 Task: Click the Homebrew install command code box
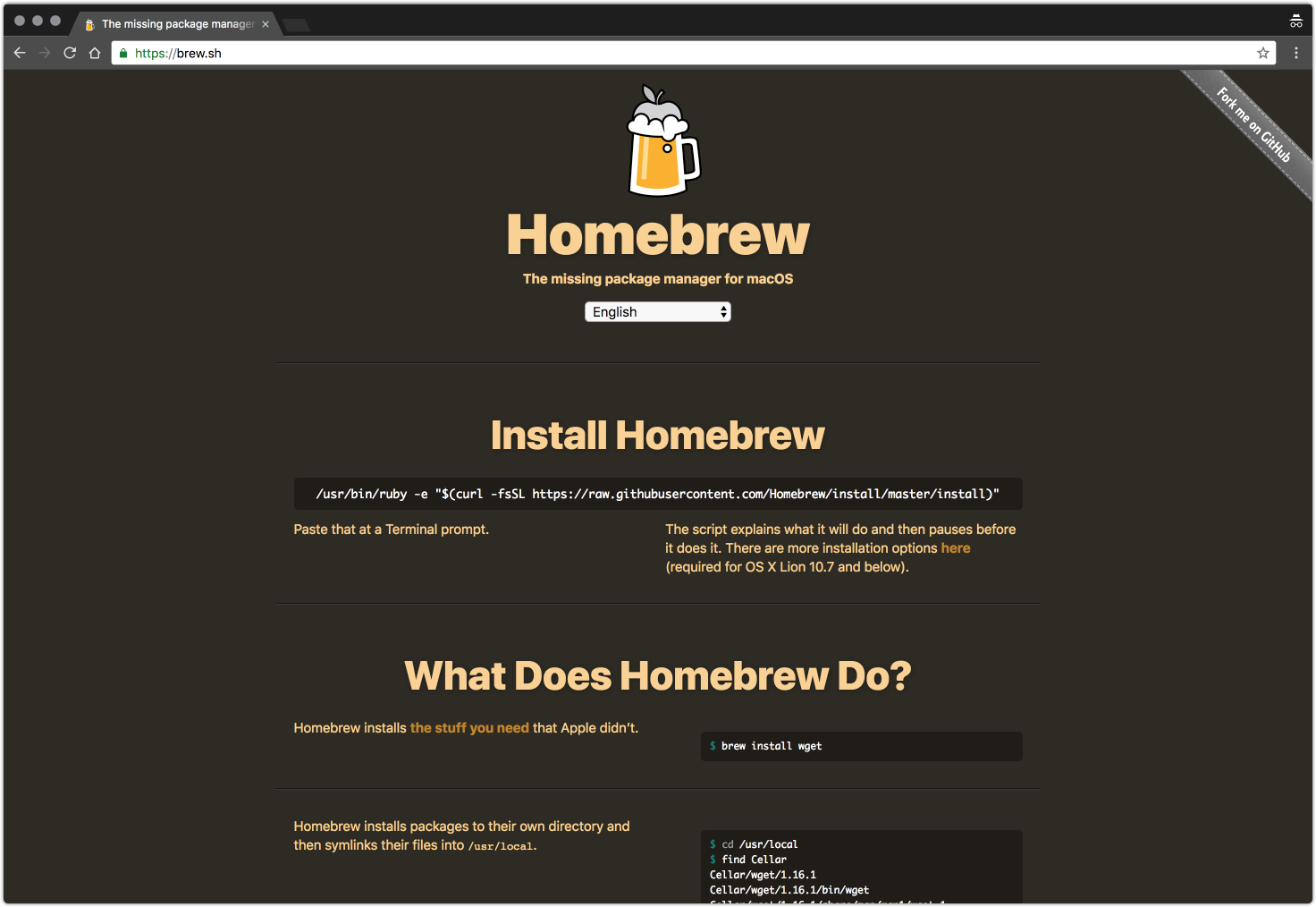pos(658,494)
